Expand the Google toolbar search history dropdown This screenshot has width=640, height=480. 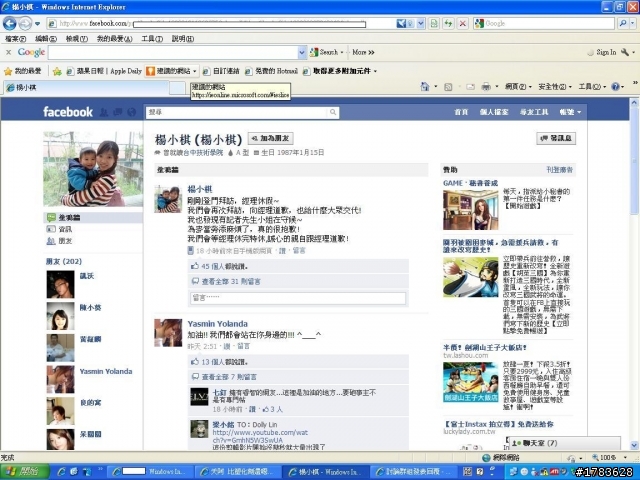[x=302, y=52]
